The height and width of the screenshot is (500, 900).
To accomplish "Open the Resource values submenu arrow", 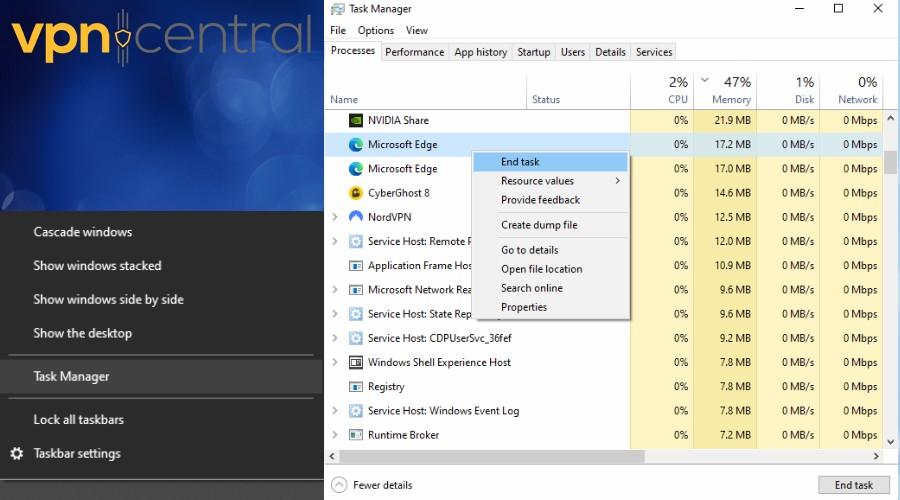I will 618,181.
